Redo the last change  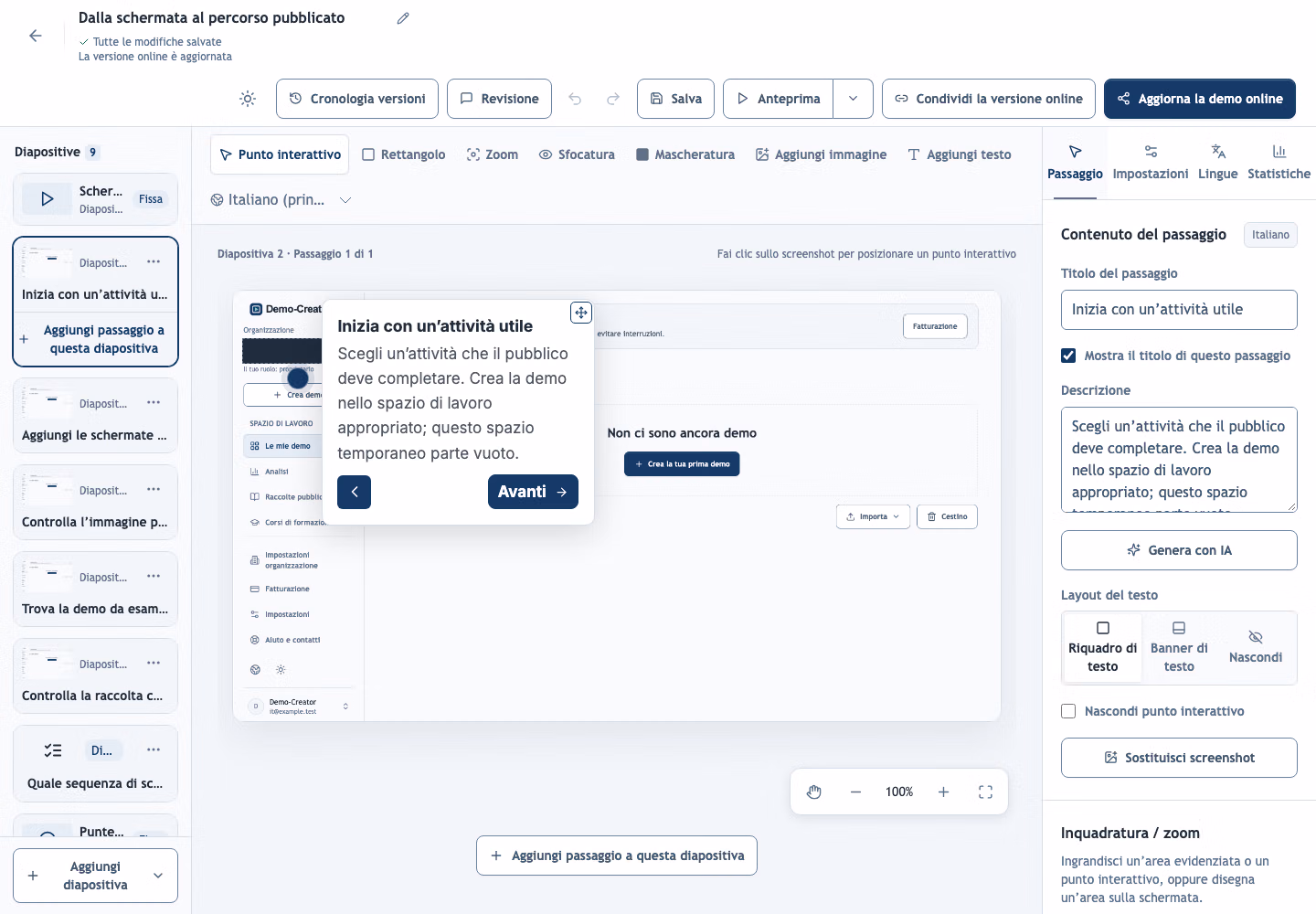pos(613,99)
